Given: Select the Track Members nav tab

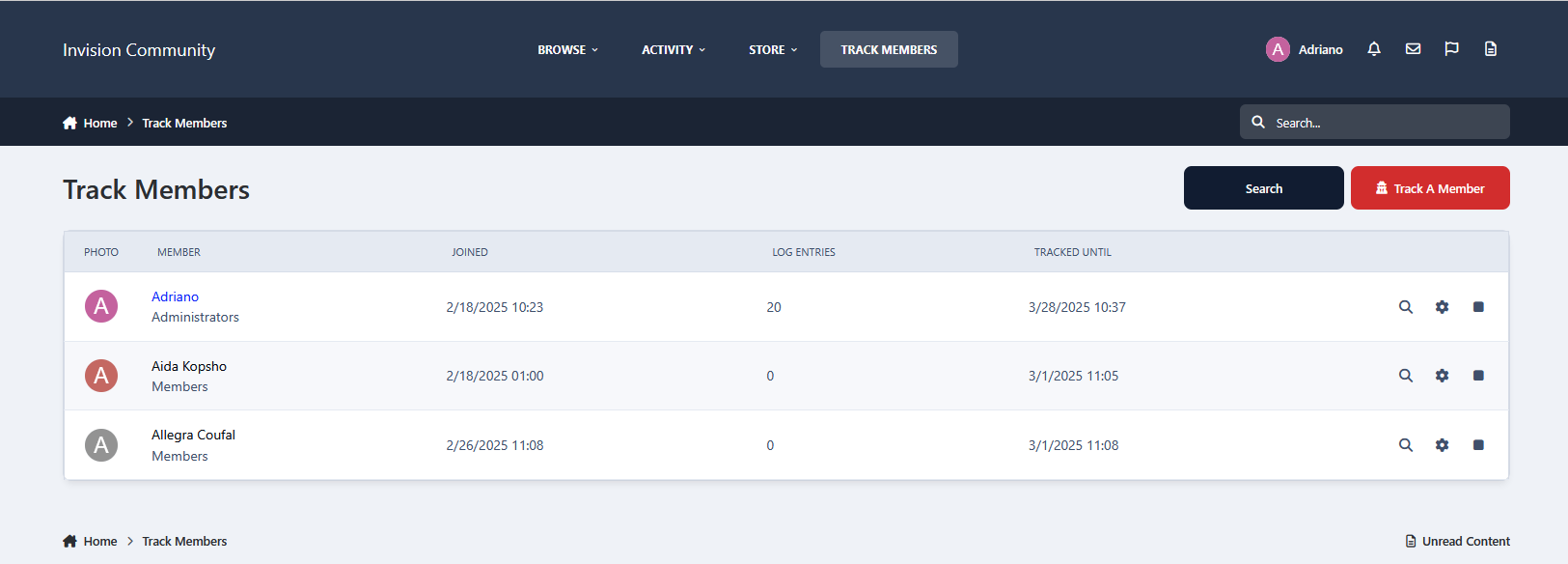Looking at the screenshot, I should (889, 50).
